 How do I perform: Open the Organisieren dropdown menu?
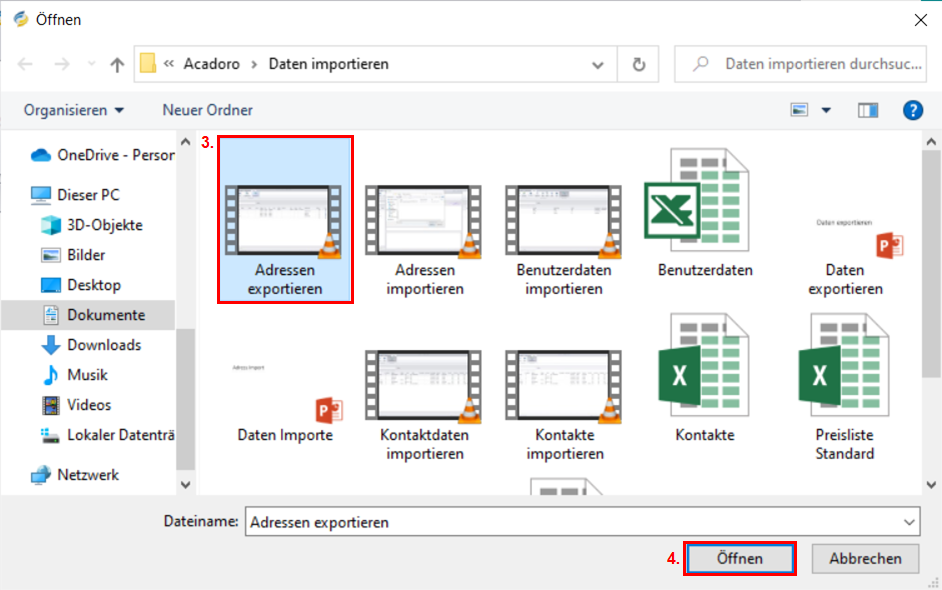point(74,110)
